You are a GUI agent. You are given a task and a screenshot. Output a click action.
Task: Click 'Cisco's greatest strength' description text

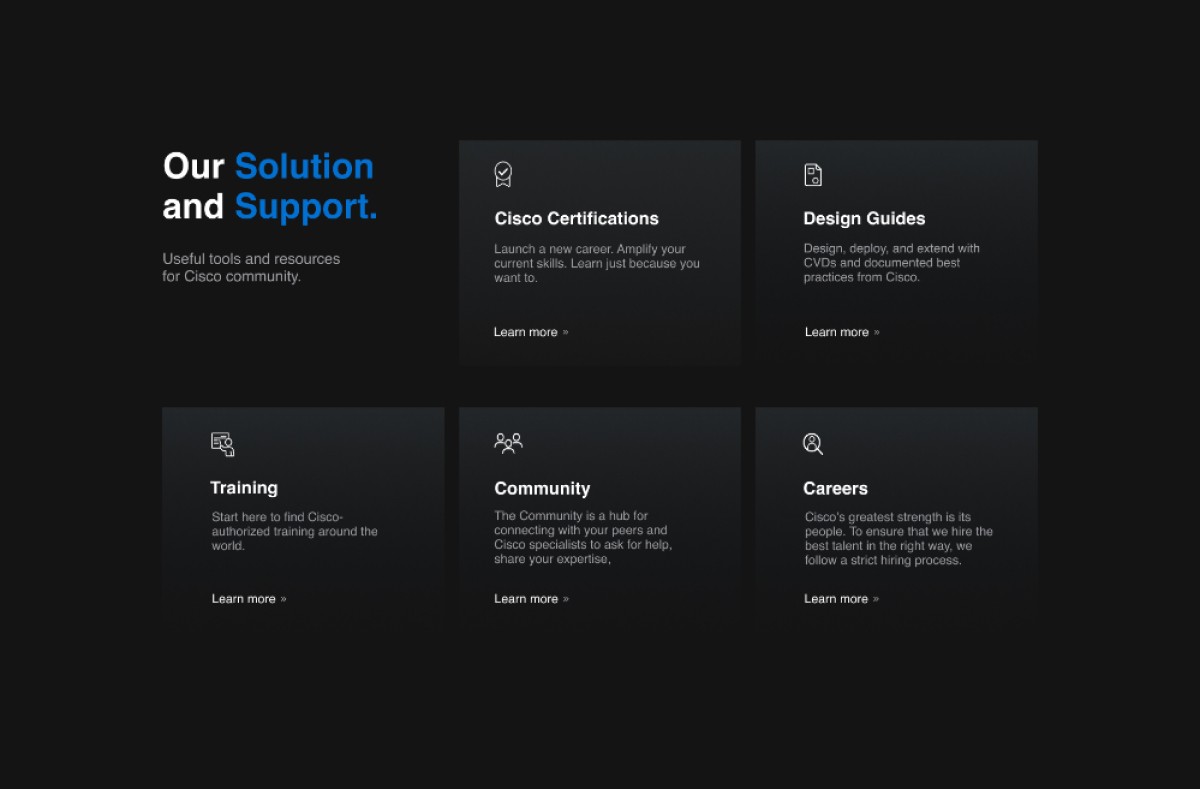coord(899,539)
